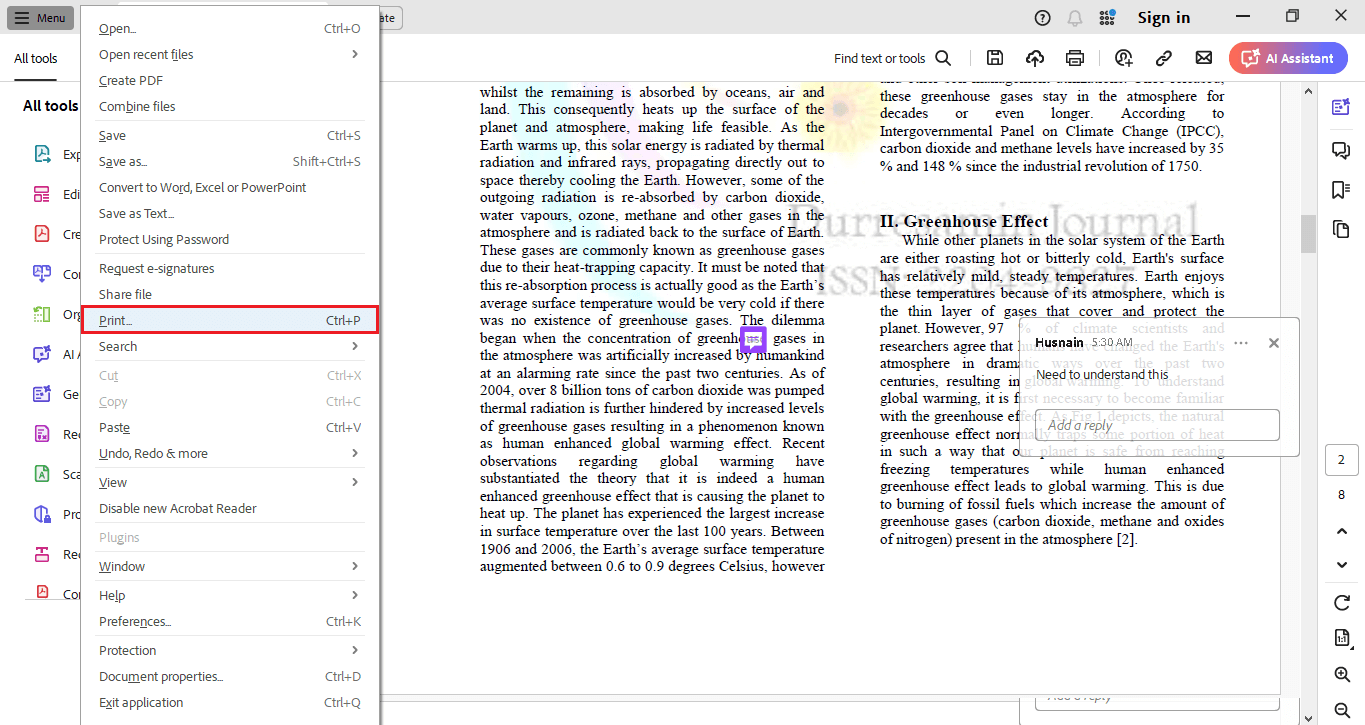
Task: Save the PDF using the toolbar save icon
Action: [995, 57]
